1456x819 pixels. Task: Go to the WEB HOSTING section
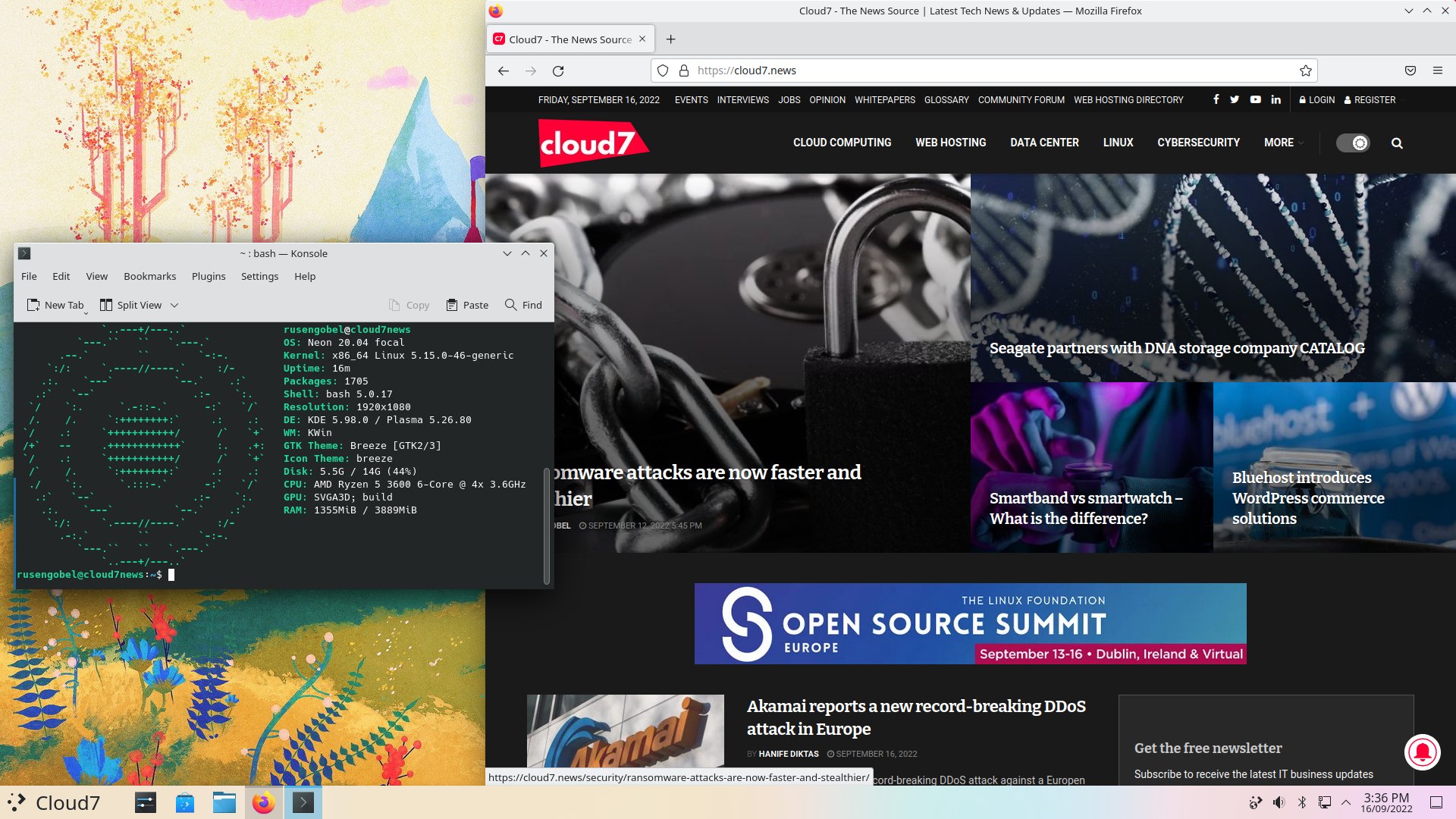pos(951,143)
